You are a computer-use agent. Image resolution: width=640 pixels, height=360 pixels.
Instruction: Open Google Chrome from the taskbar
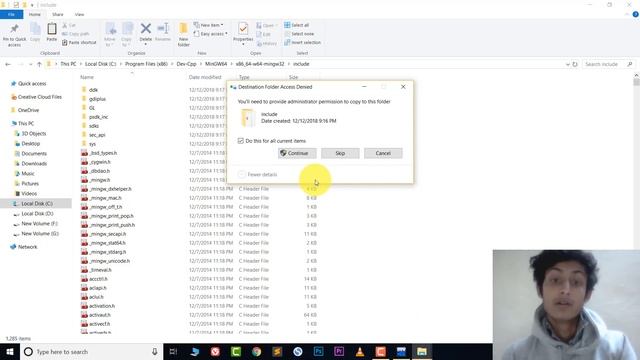tap(256, 351)
